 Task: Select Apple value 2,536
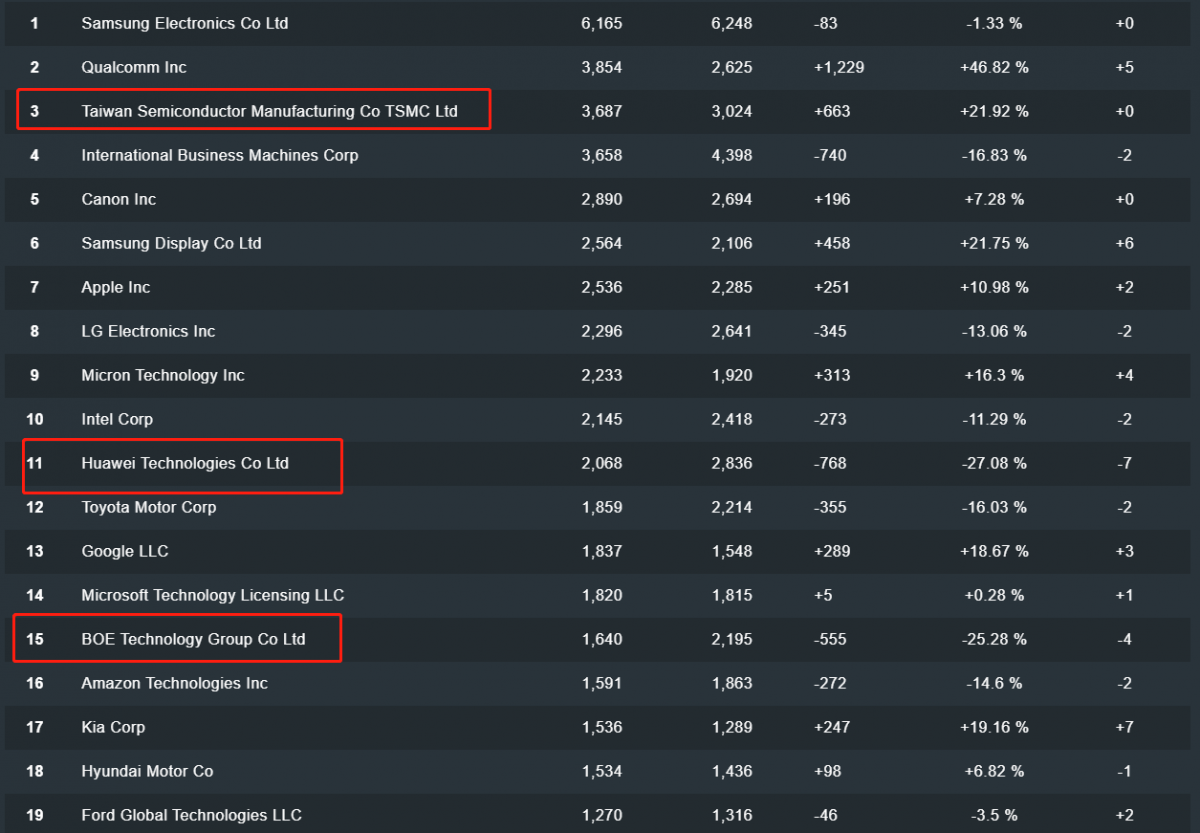tap(601, 287)
